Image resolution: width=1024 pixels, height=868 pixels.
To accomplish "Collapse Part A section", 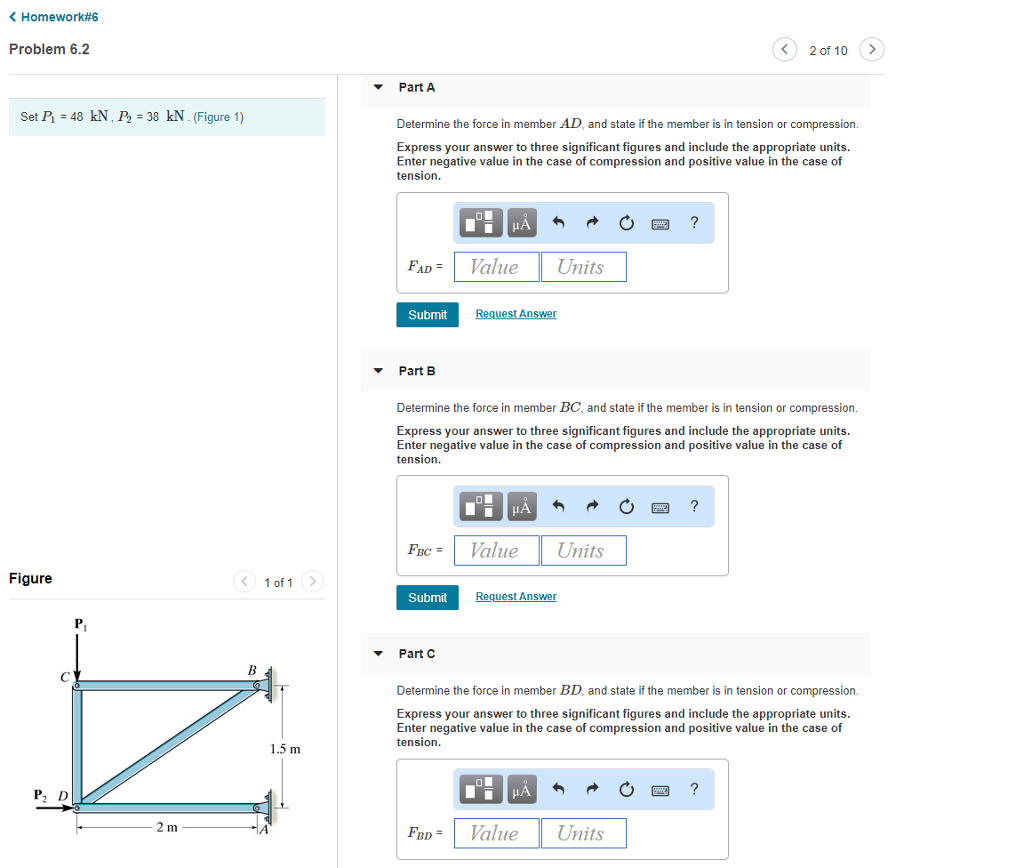I will (x=378, y=87).
